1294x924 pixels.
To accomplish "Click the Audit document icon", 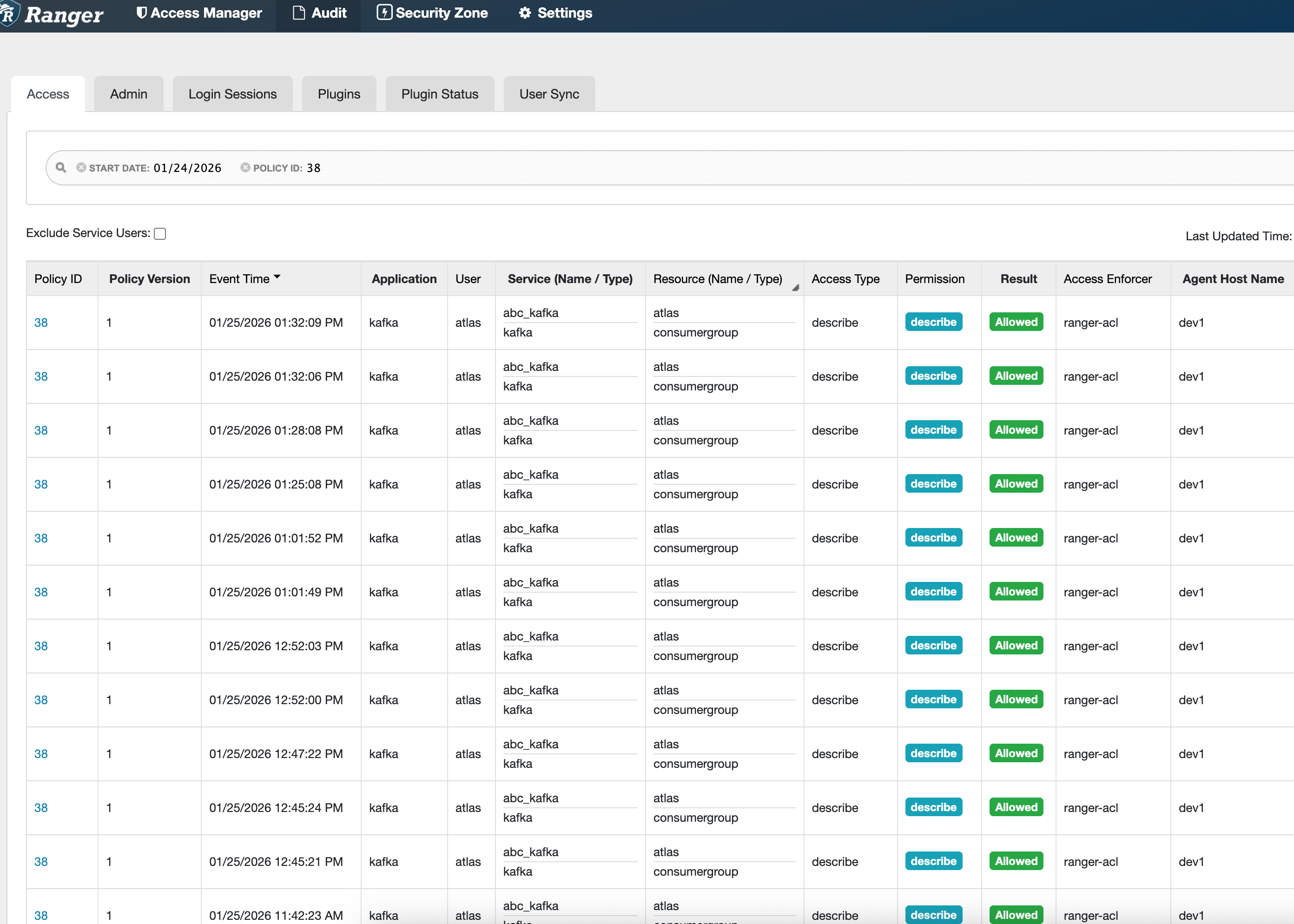I will click(299, 13).
